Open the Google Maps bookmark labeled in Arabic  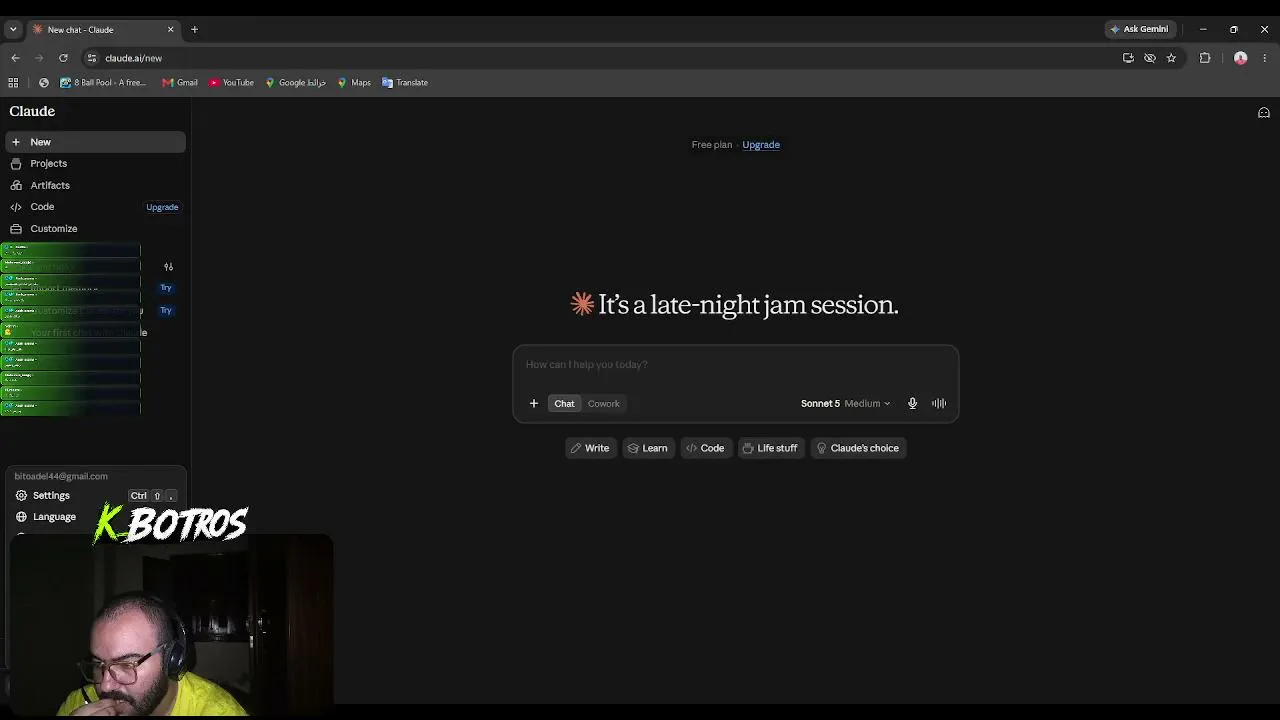click(x=296, y=83)
